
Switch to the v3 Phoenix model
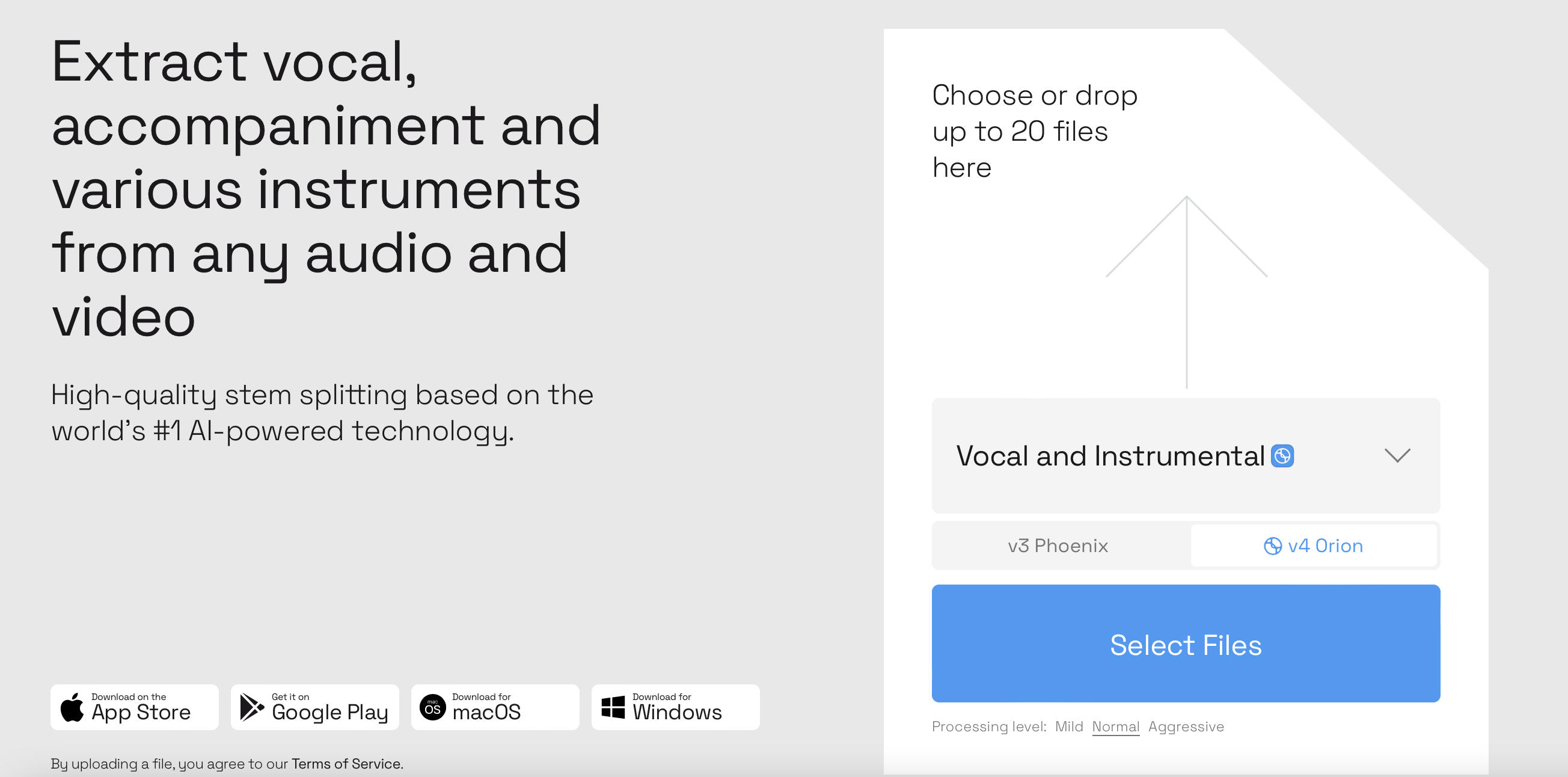(x=1058, y=545)
